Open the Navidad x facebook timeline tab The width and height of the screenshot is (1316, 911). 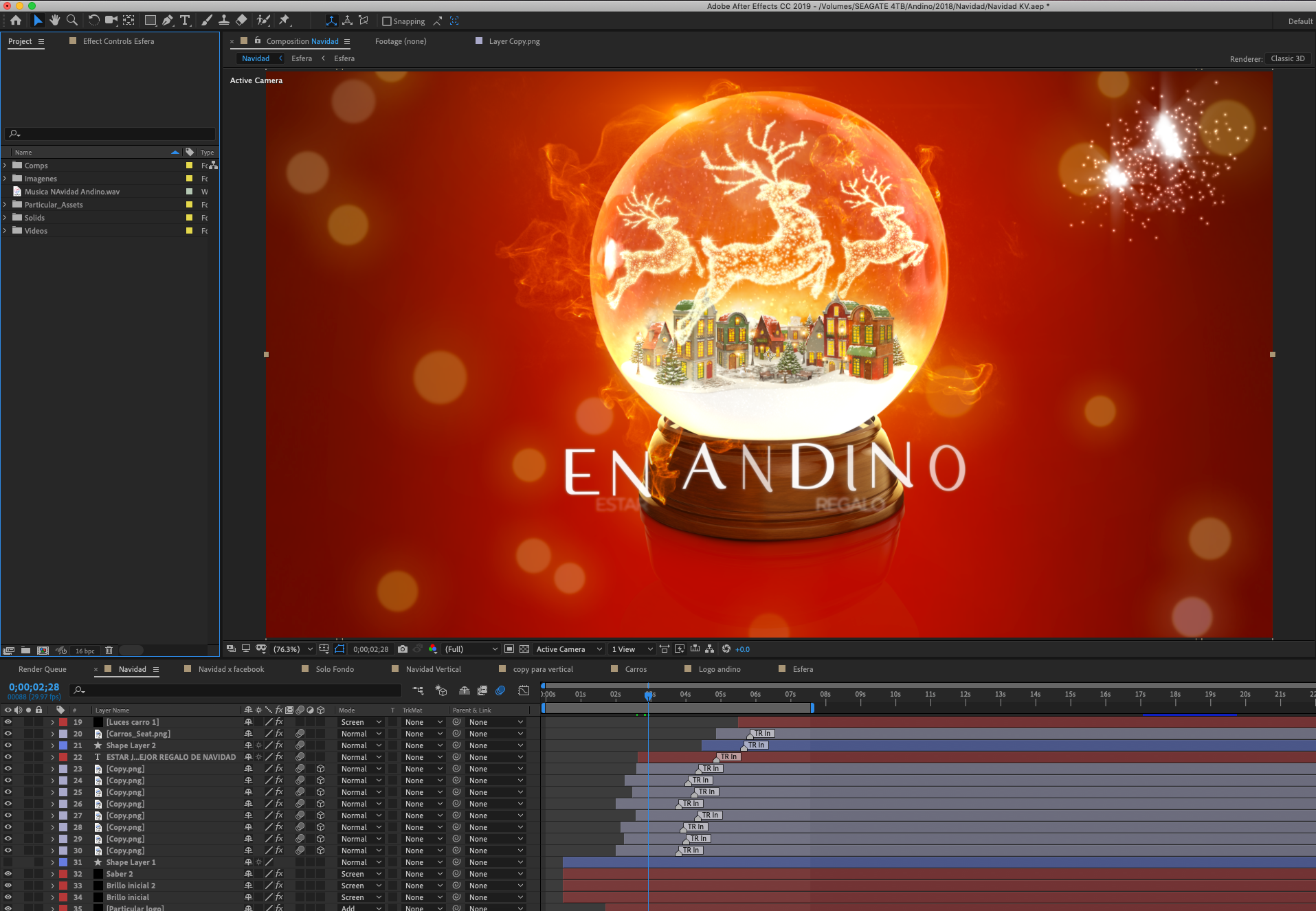coord(231,669)
